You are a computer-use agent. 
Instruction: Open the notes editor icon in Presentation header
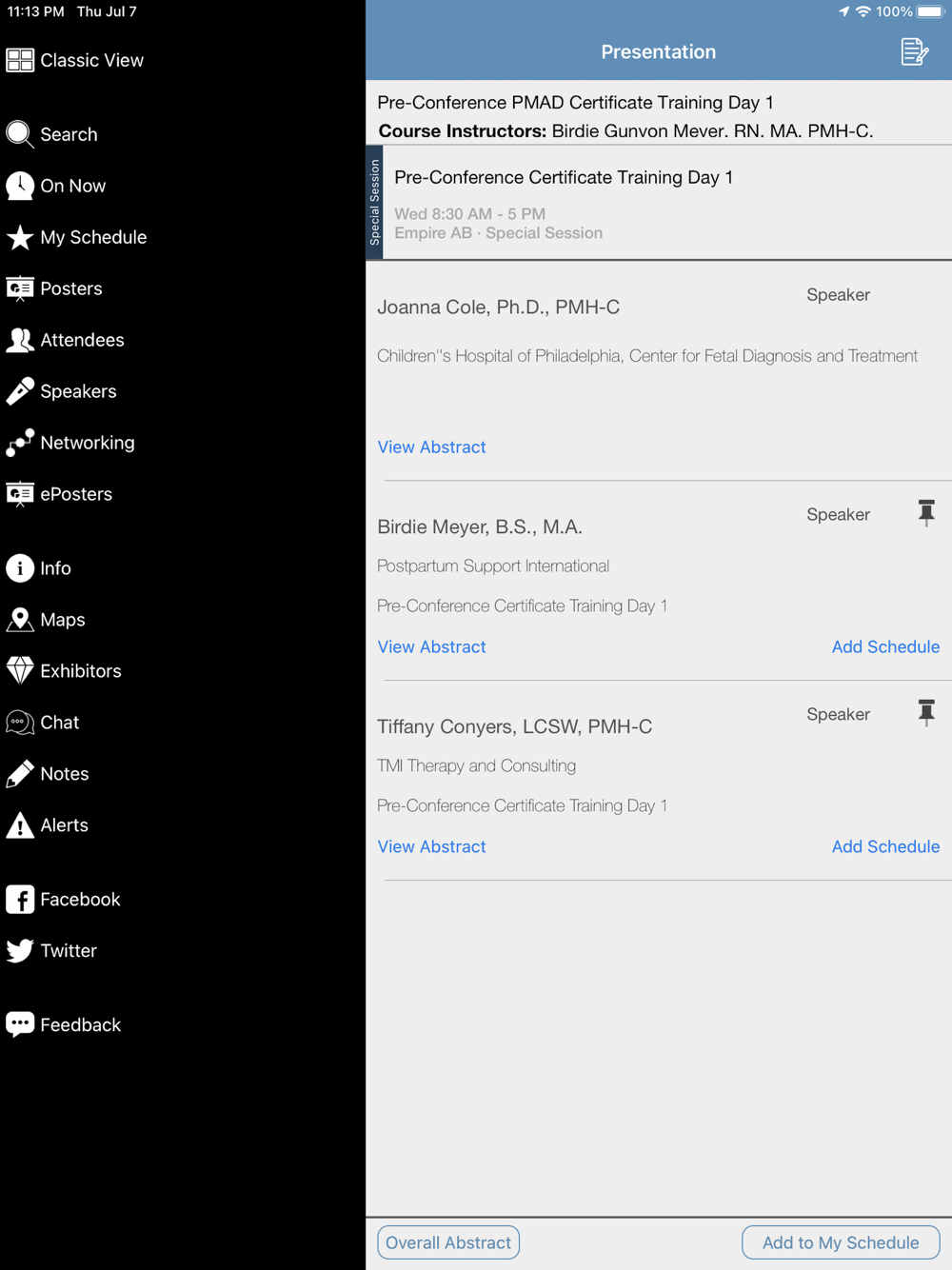[x=914, y=51]
